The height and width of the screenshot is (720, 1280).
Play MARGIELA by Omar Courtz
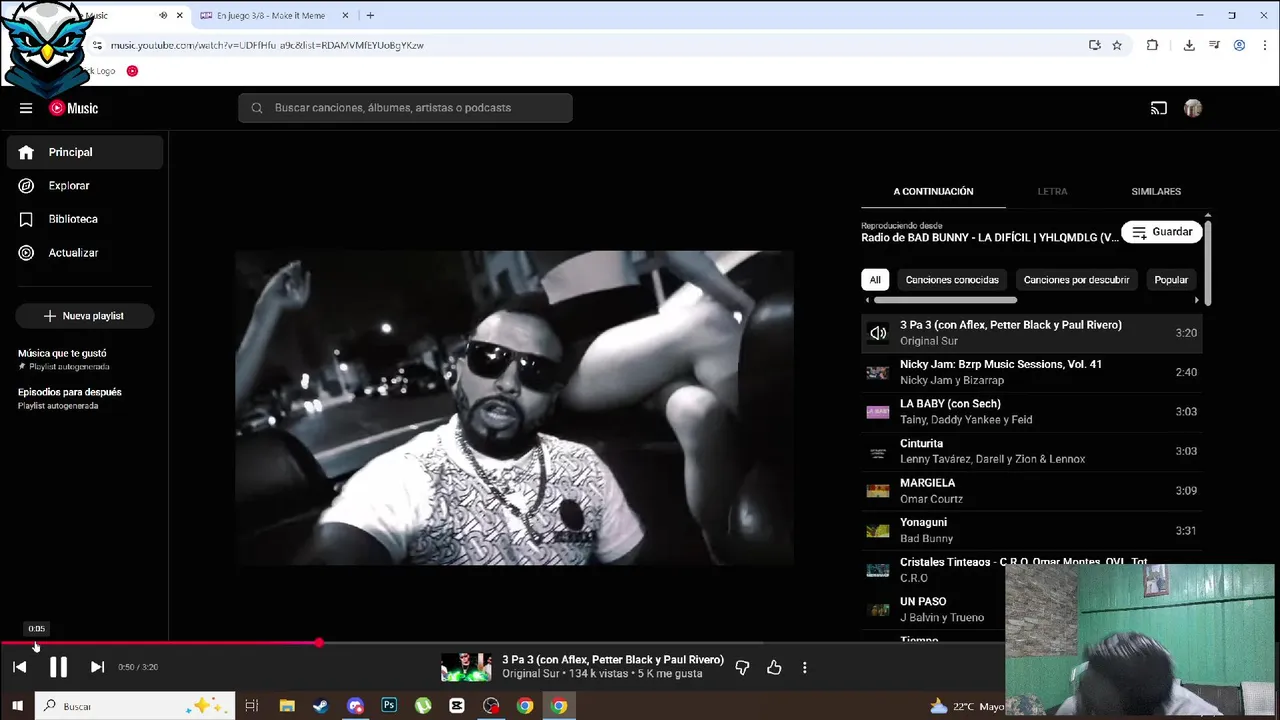(x=1031, y=491)
